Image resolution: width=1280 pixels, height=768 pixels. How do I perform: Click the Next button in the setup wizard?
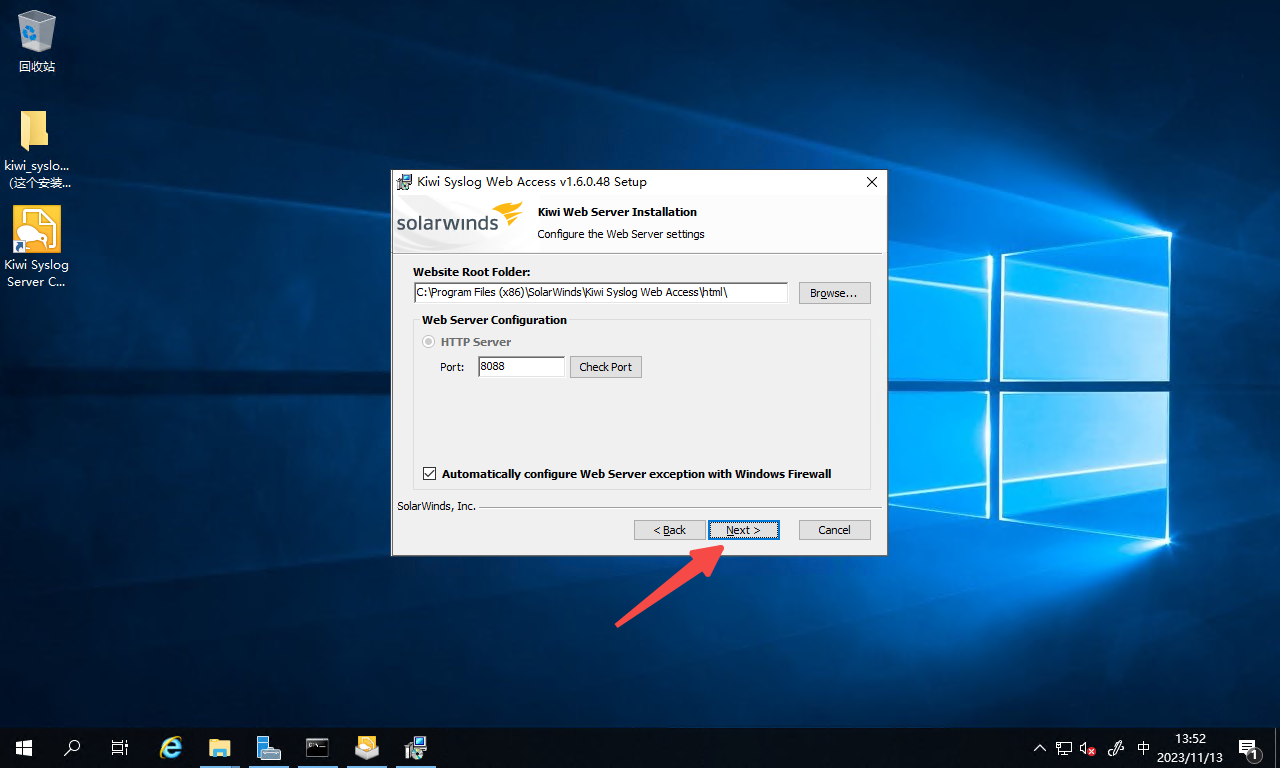click(x=743, y=530)
